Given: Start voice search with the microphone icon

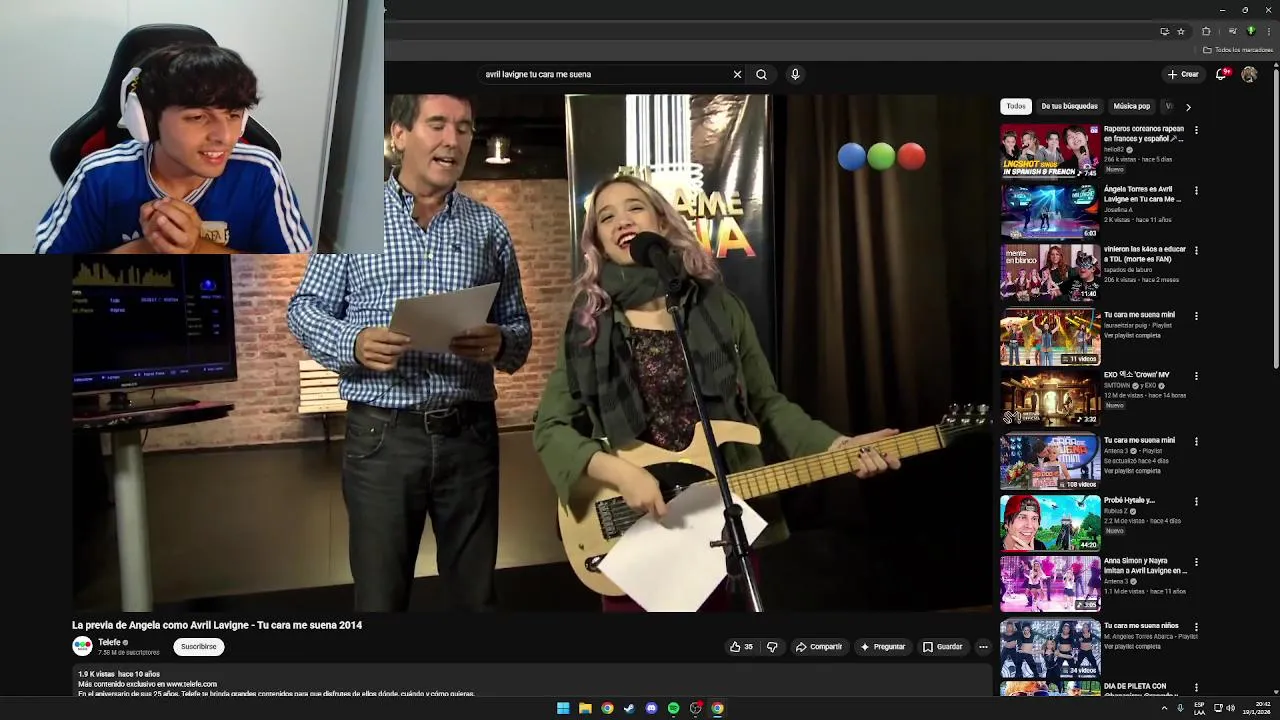Looking at the screenshot, I should pyautogui.click(x=795, y=74).
